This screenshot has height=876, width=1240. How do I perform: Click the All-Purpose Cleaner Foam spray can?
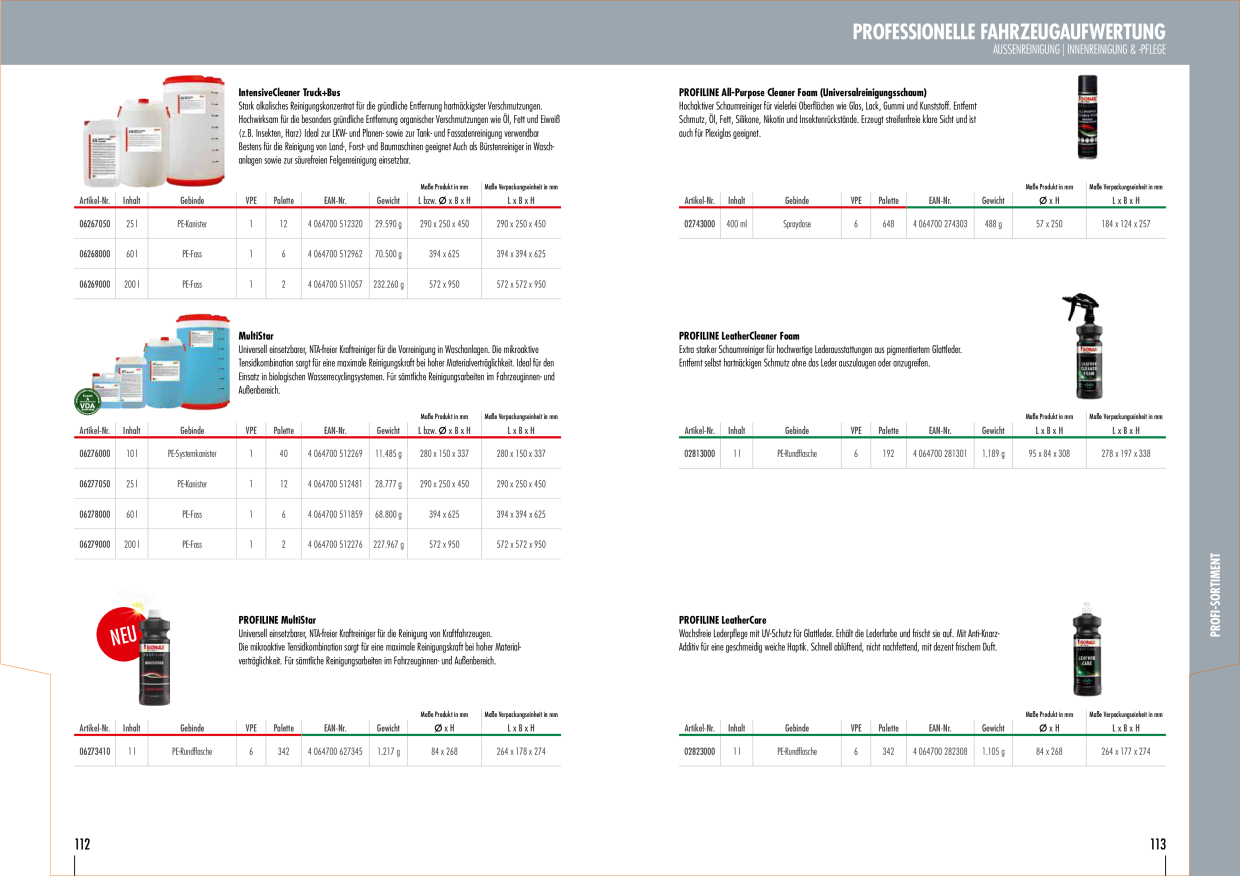click(1087, 117)
